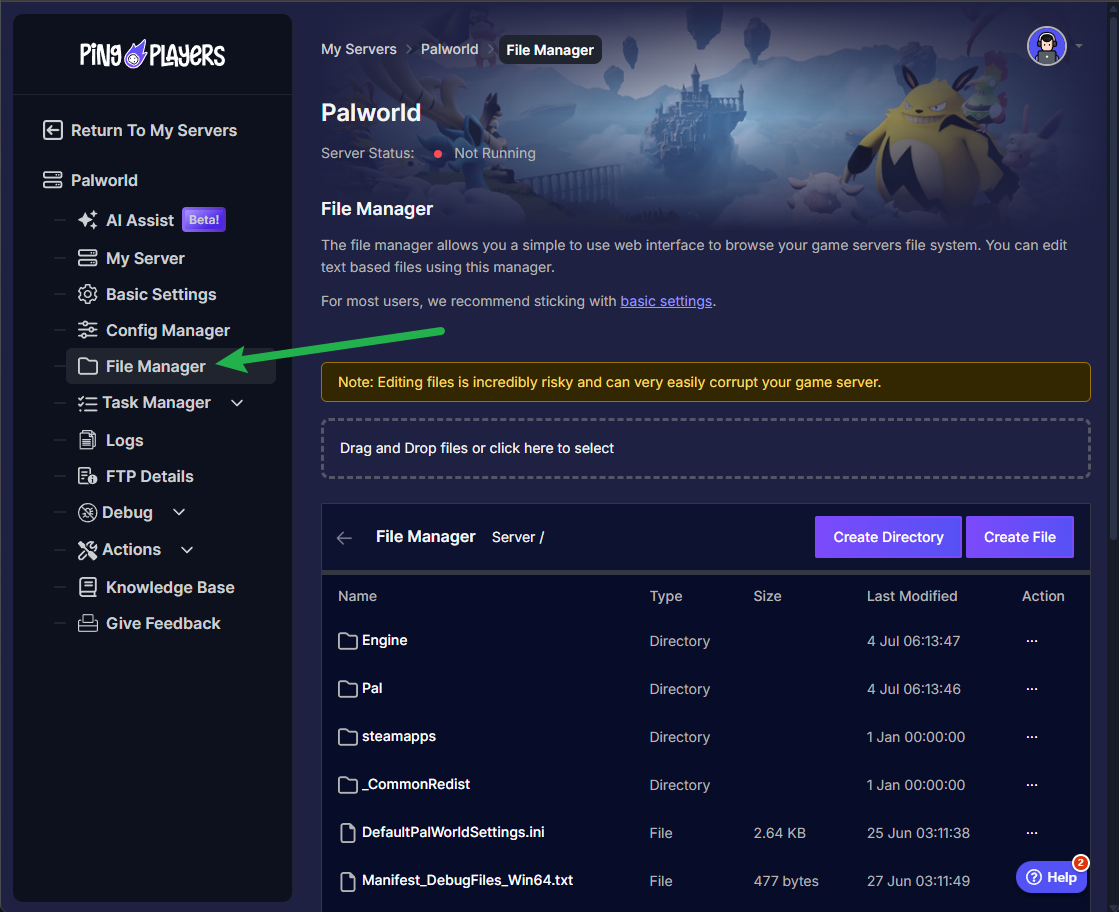The width and height of the screenshot is (1119, 912).
Task: Click the AI Assist sparkle icon
Action: (88, 220)
